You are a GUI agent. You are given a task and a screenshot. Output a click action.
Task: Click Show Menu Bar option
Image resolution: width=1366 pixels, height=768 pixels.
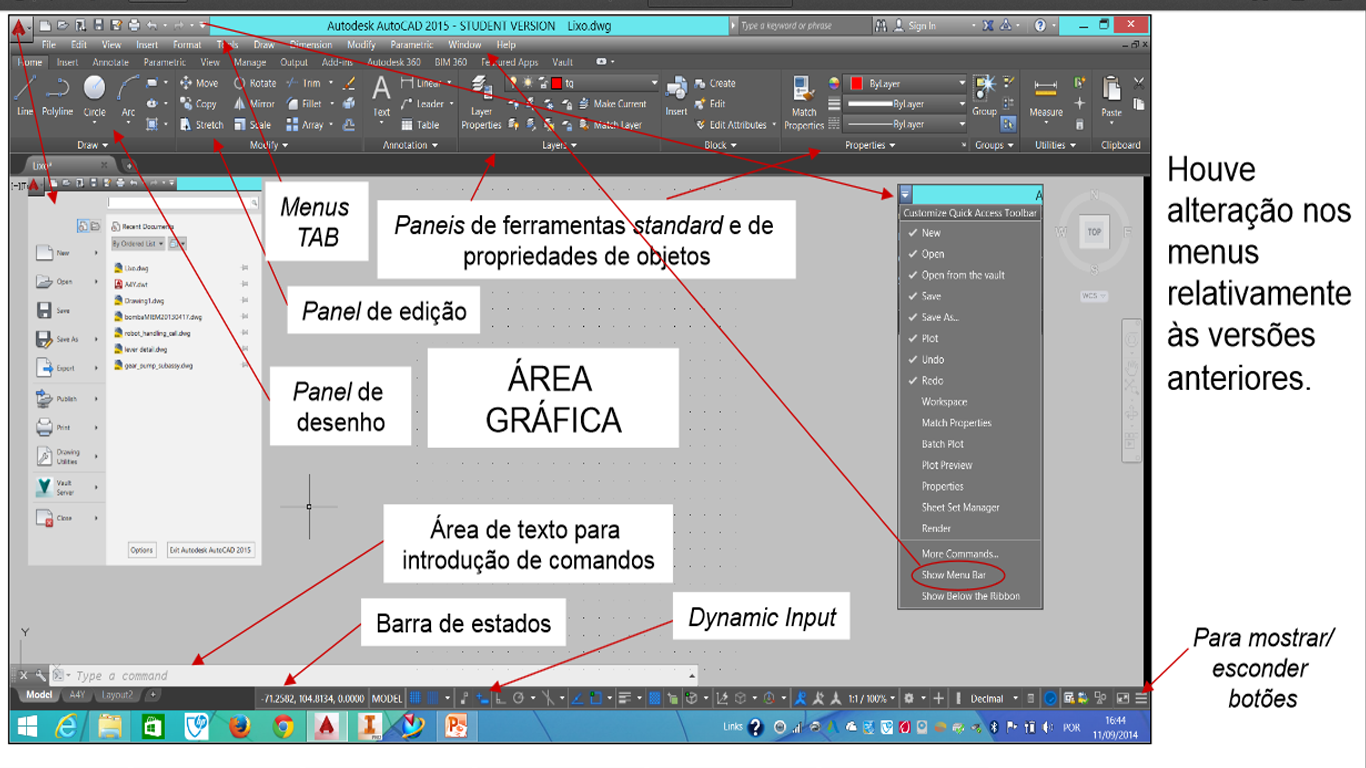pyautogui.click(x=954, y=575)
